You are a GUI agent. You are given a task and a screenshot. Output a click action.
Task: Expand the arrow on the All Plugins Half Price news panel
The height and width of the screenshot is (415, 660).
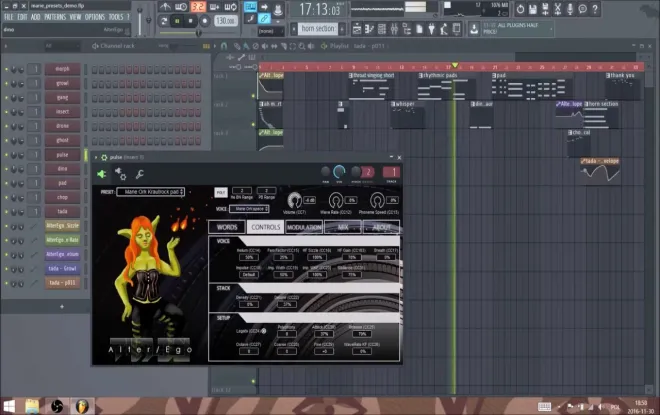pos(551,29)
